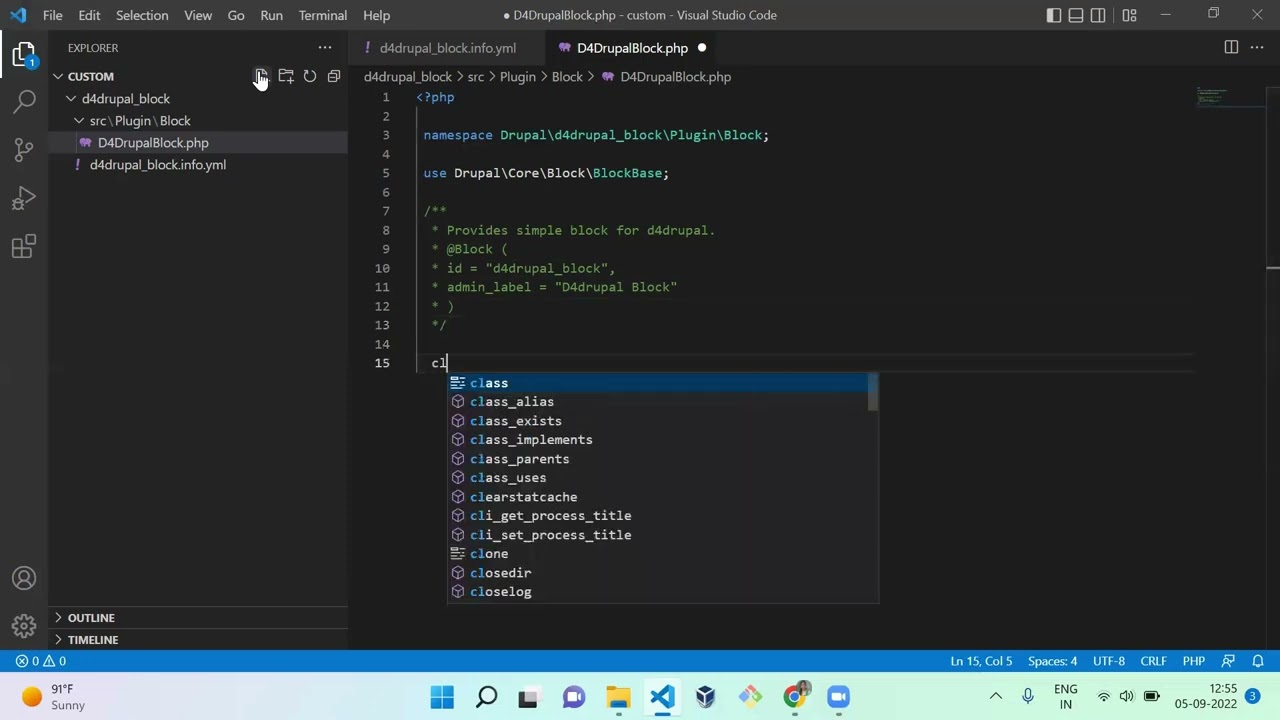Open the Terminal menu
This screenshot has width=1280, height=720.
323,15
